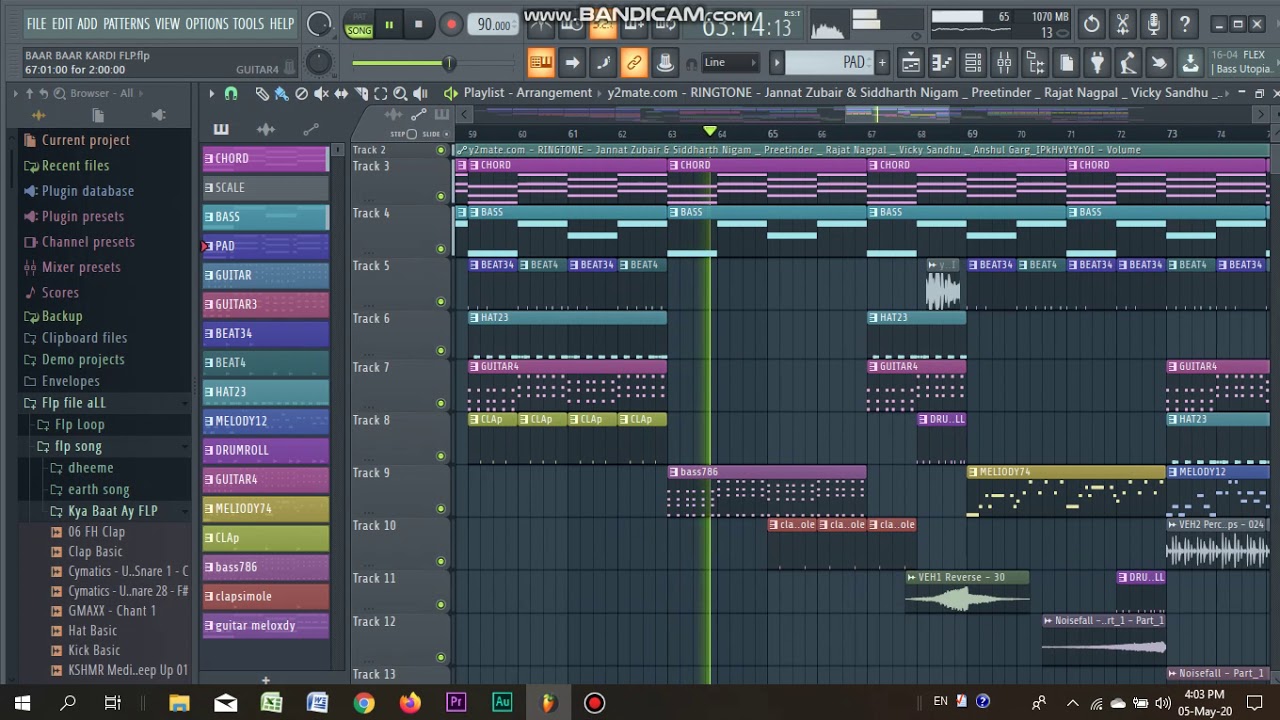
Task: Mute Track 7 using its green dot
Action: 441,403
